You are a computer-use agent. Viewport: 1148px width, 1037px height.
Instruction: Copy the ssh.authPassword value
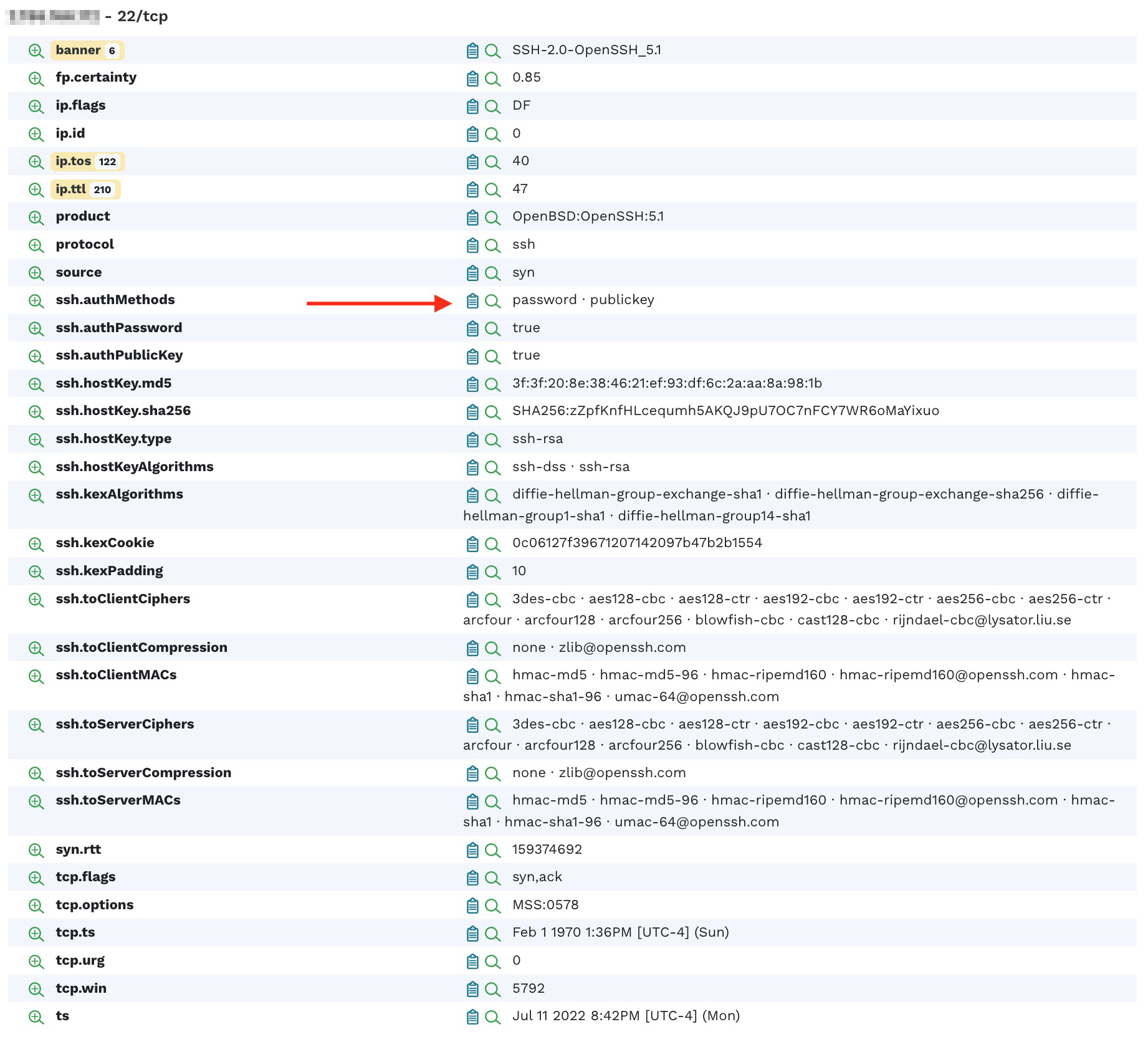tap(472, 328)
